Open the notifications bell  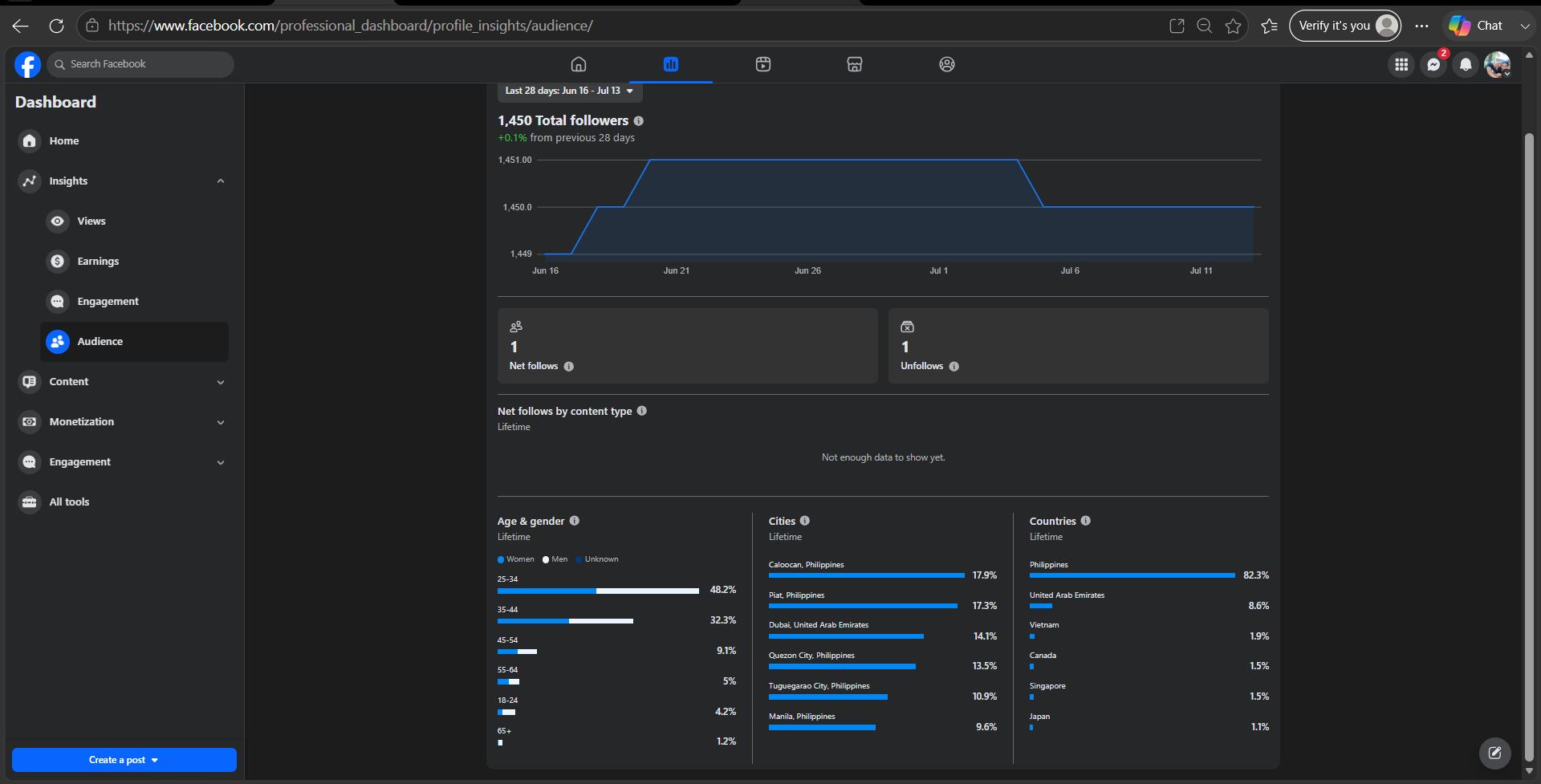1466,65
